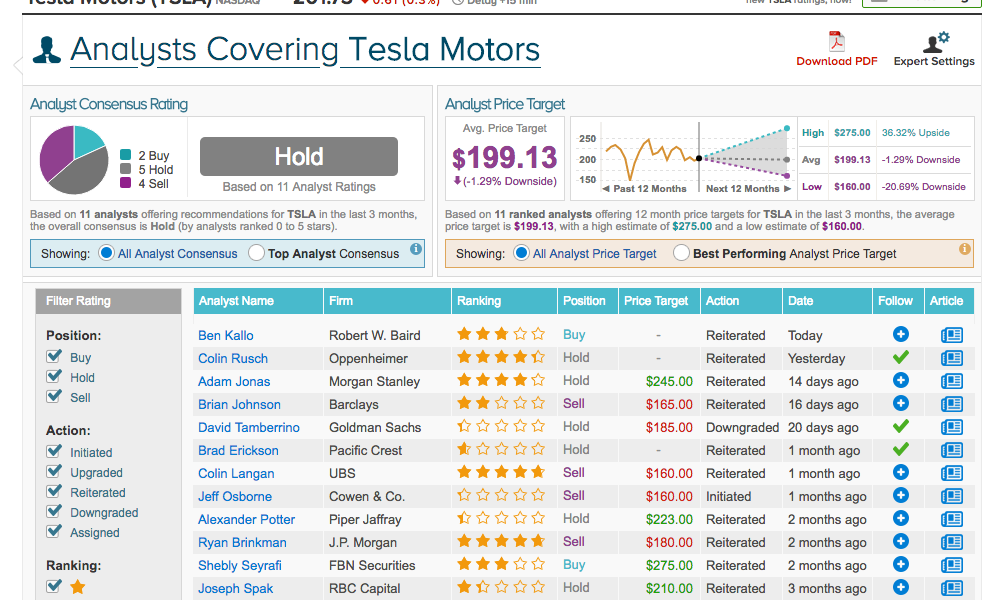Open analyst Ben Kallo's profile link
This screenshot has height=600, width=998.
click(225, 335)
